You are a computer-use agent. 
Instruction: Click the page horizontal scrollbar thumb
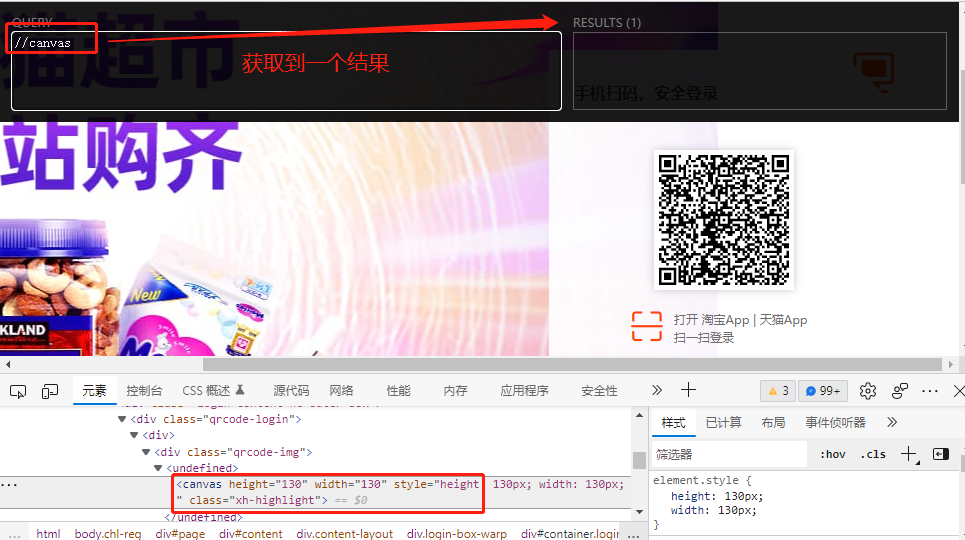tap(572, 365)
